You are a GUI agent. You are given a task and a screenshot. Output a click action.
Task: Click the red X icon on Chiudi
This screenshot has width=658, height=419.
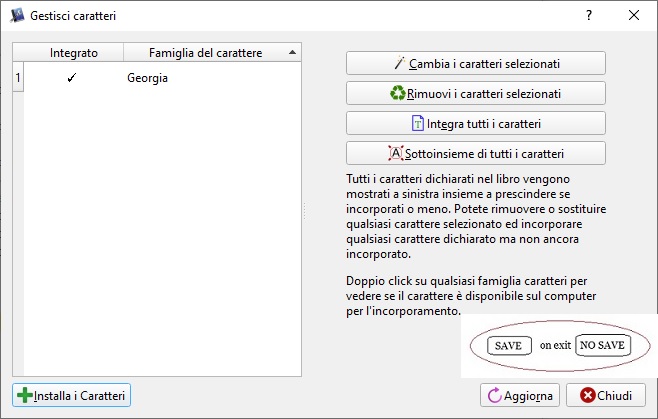588,396
